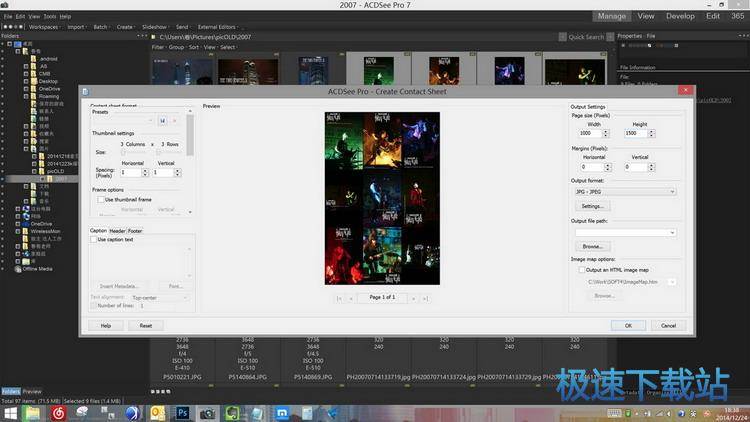Viewport: 750px width, 422px height.
Task: Open the Output format JPG - JPEG dropdown
Action: pos(622,191)
